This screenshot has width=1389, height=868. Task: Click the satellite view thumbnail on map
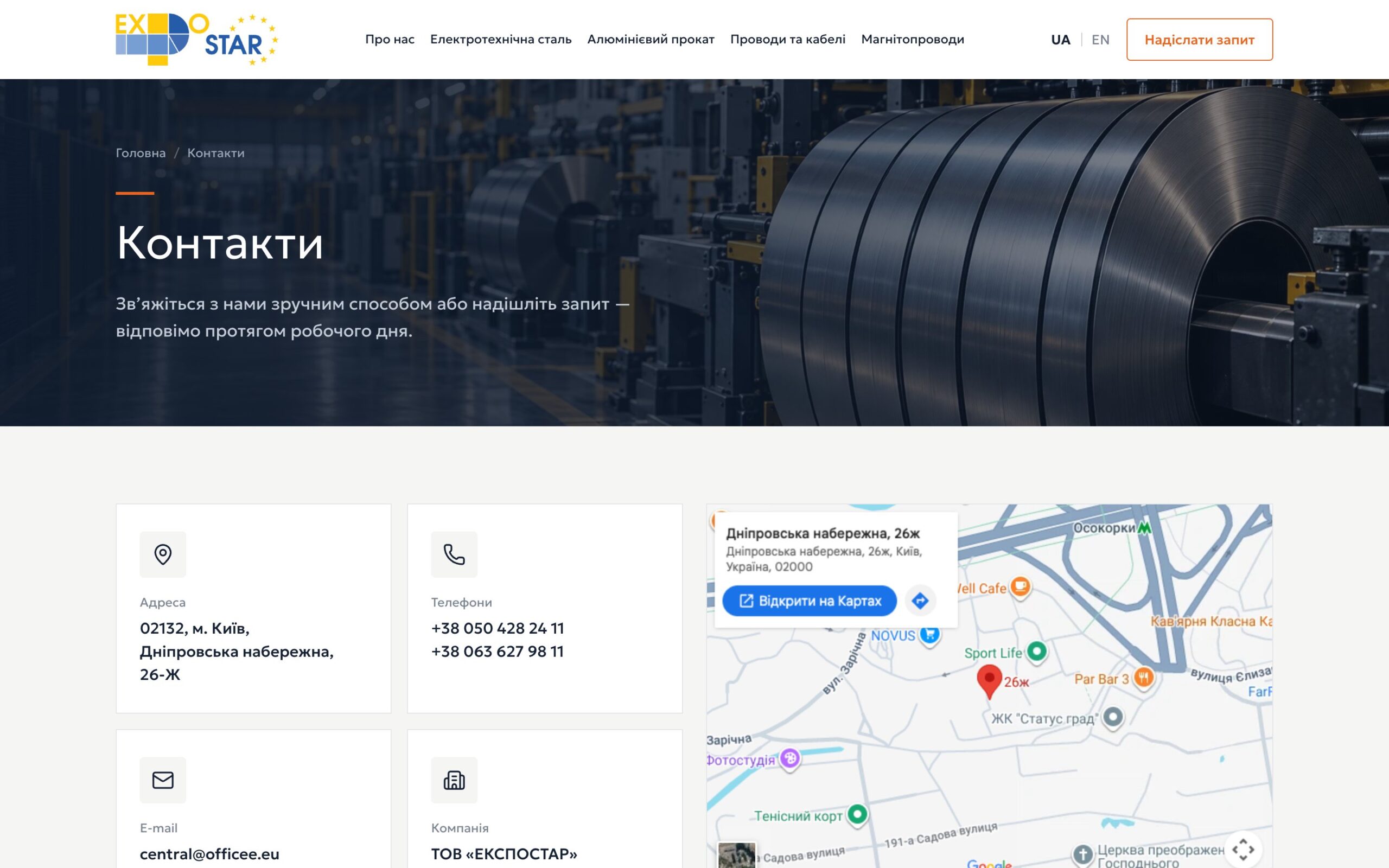[x=736, y=855]
